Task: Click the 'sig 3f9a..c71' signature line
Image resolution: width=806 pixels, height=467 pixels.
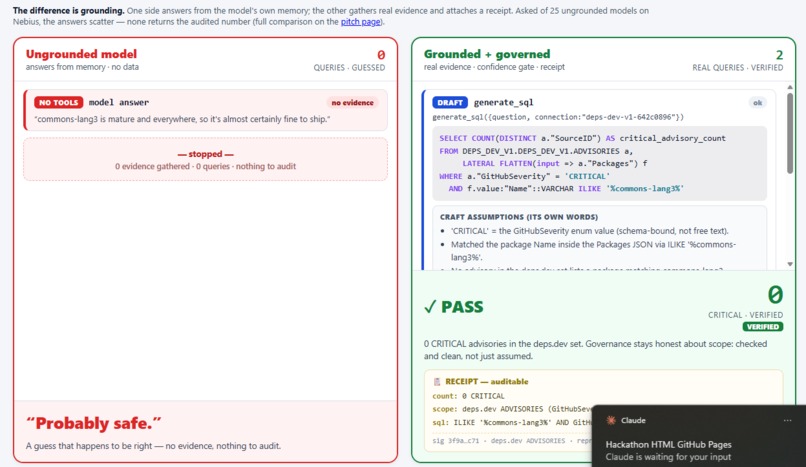Action: coord(511,441)
